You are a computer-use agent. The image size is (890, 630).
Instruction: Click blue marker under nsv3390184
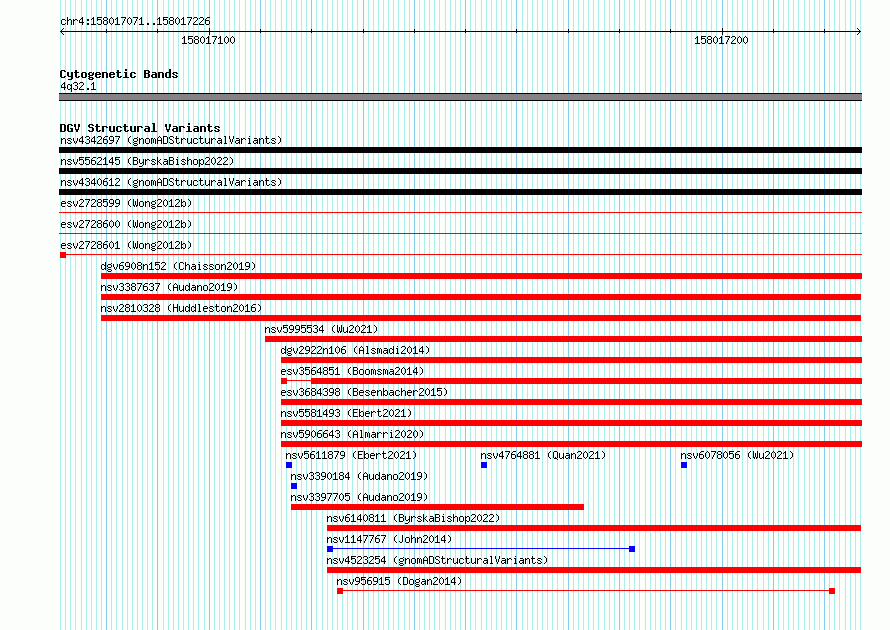pyautogui.click(x=294, y=486)
